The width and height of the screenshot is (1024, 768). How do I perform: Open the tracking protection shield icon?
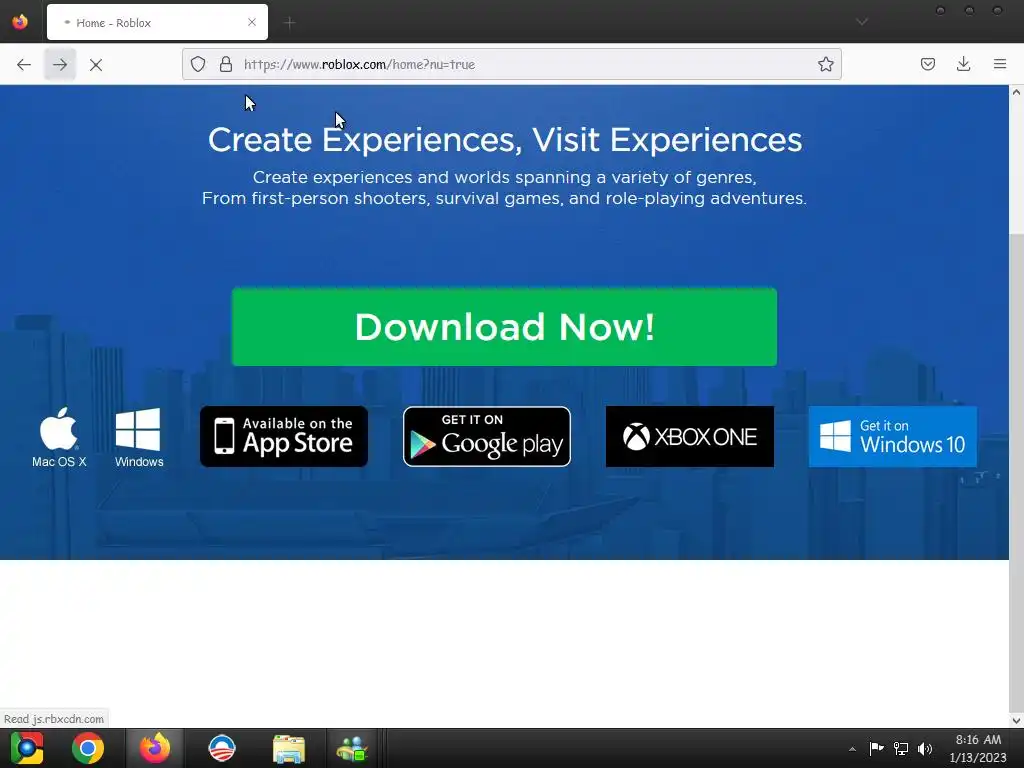point(198,64)
